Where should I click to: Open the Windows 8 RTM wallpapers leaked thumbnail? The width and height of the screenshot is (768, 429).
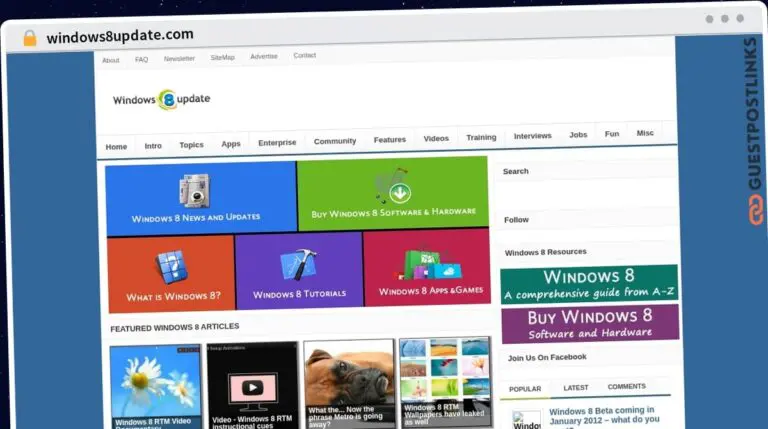tap(445, 383)
